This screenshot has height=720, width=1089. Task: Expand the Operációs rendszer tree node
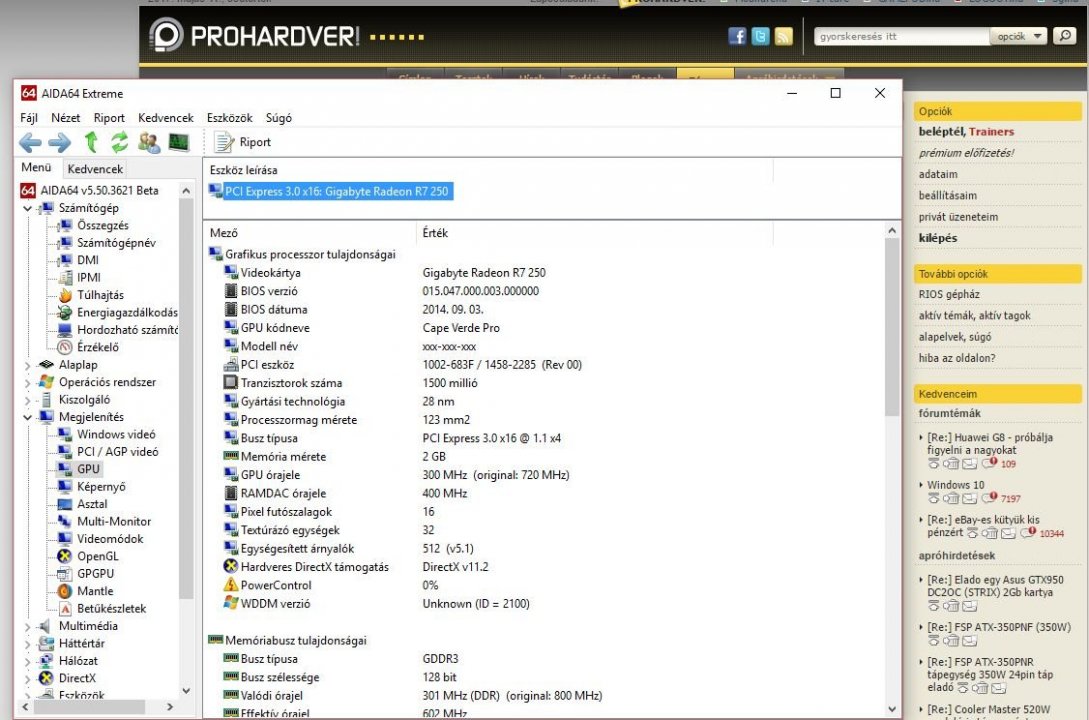coord(27,382)
